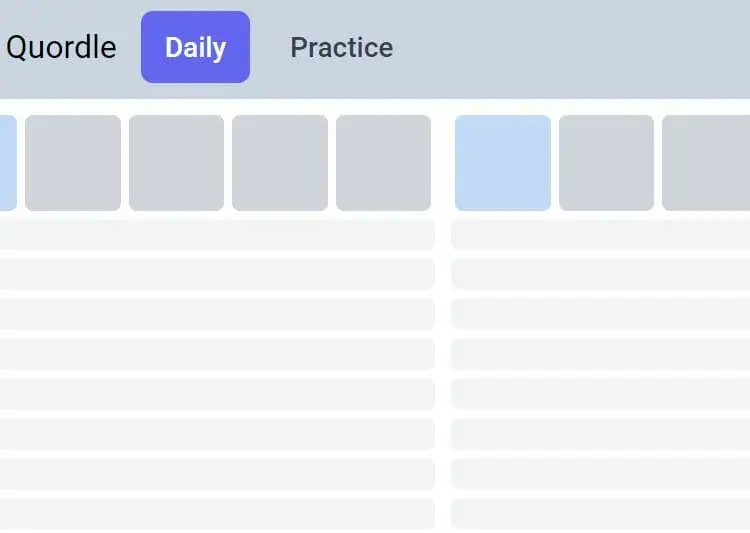Click the fourth tile in the left board
Viewport: 750px width, 533px height.
tap(280, 163)
